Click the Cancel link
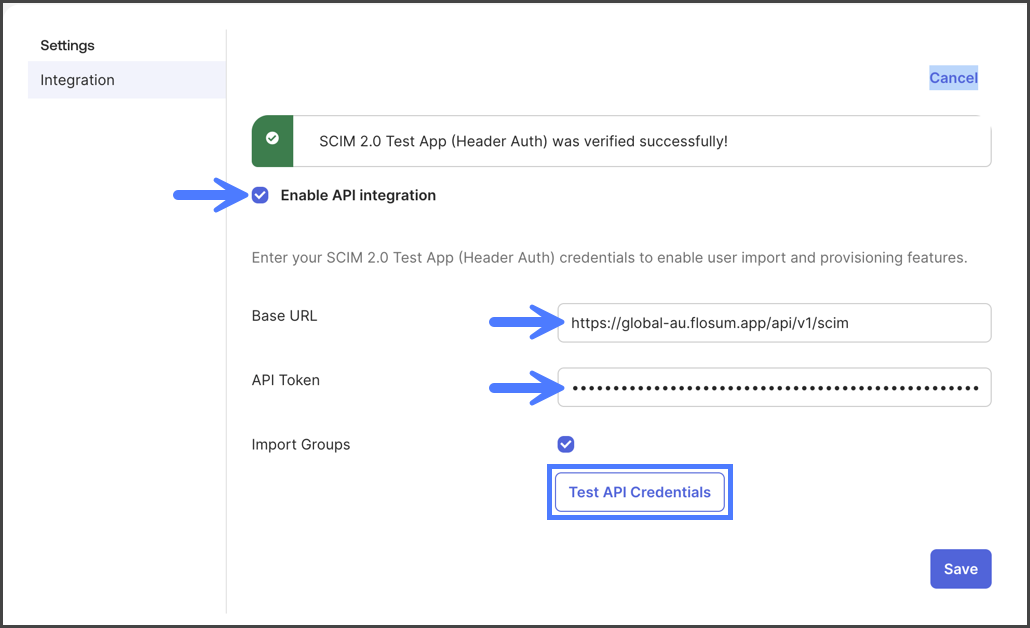Screen dimensions: 1030x628 point(953,78)
